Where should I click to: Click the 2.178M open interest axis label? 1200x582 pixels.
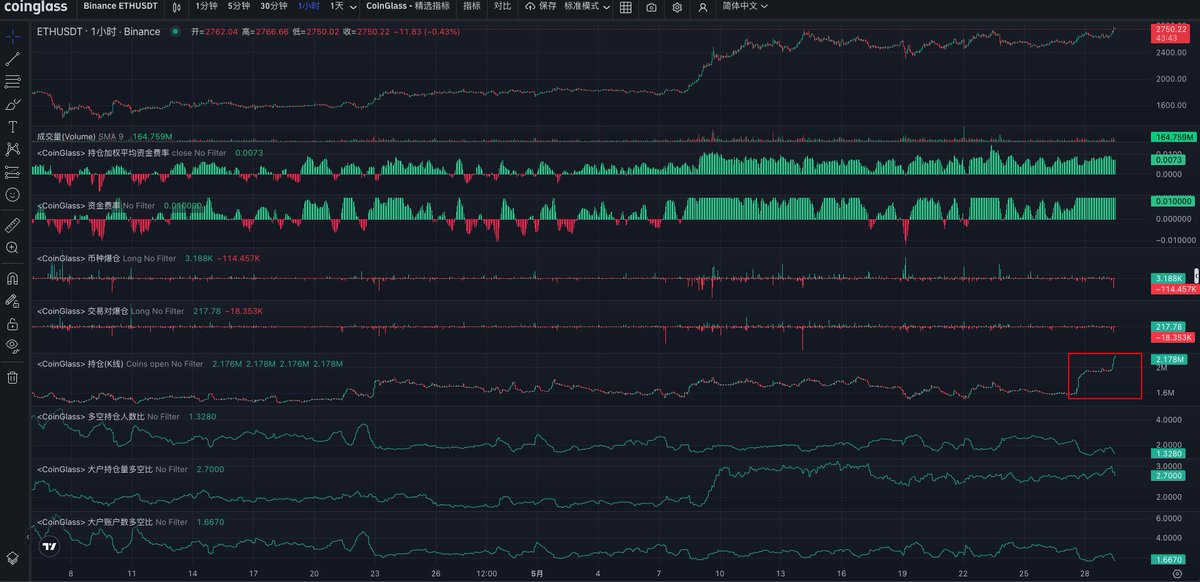1170,359
